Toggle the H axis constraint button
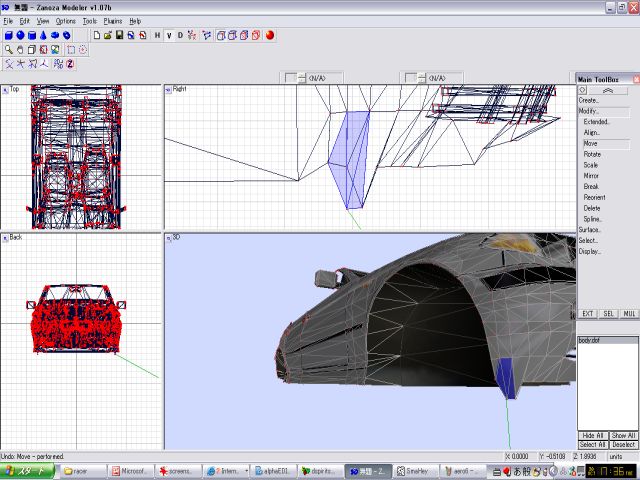This screenshot has height=480, width=640. click(157, 35)
